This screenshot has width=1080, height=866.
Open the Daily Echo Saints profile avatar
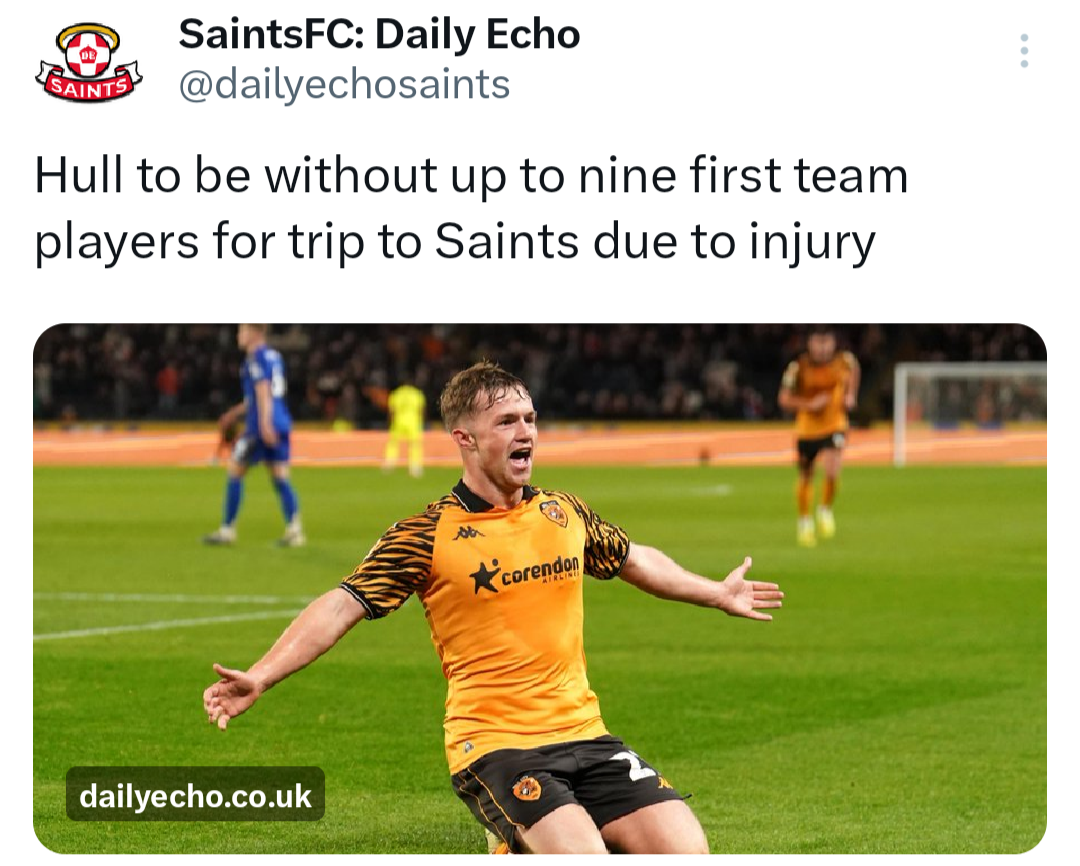coord(88,61)
